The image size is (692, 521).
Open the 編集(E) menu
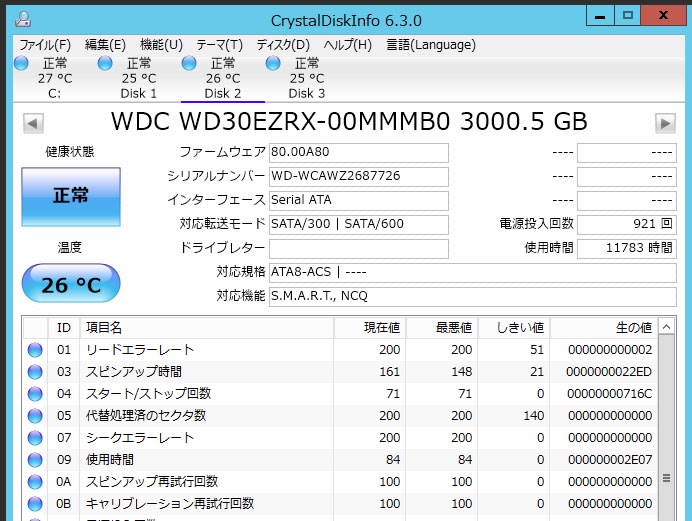[105, 45]
